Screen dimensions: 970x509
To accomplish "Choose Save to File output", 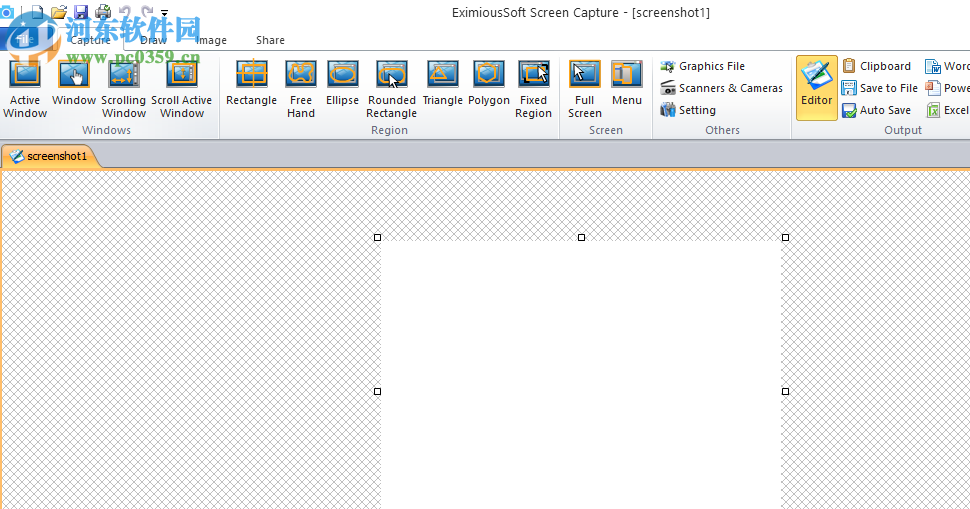I will pos(879,88).
